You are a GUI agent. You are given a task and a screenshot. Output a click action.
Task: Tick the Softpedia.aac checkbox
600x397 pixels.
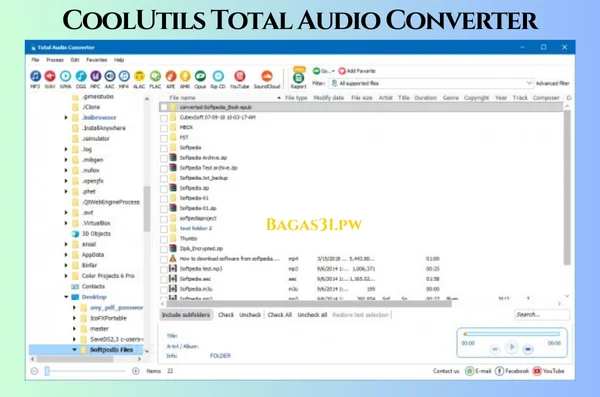pos(164,279)
